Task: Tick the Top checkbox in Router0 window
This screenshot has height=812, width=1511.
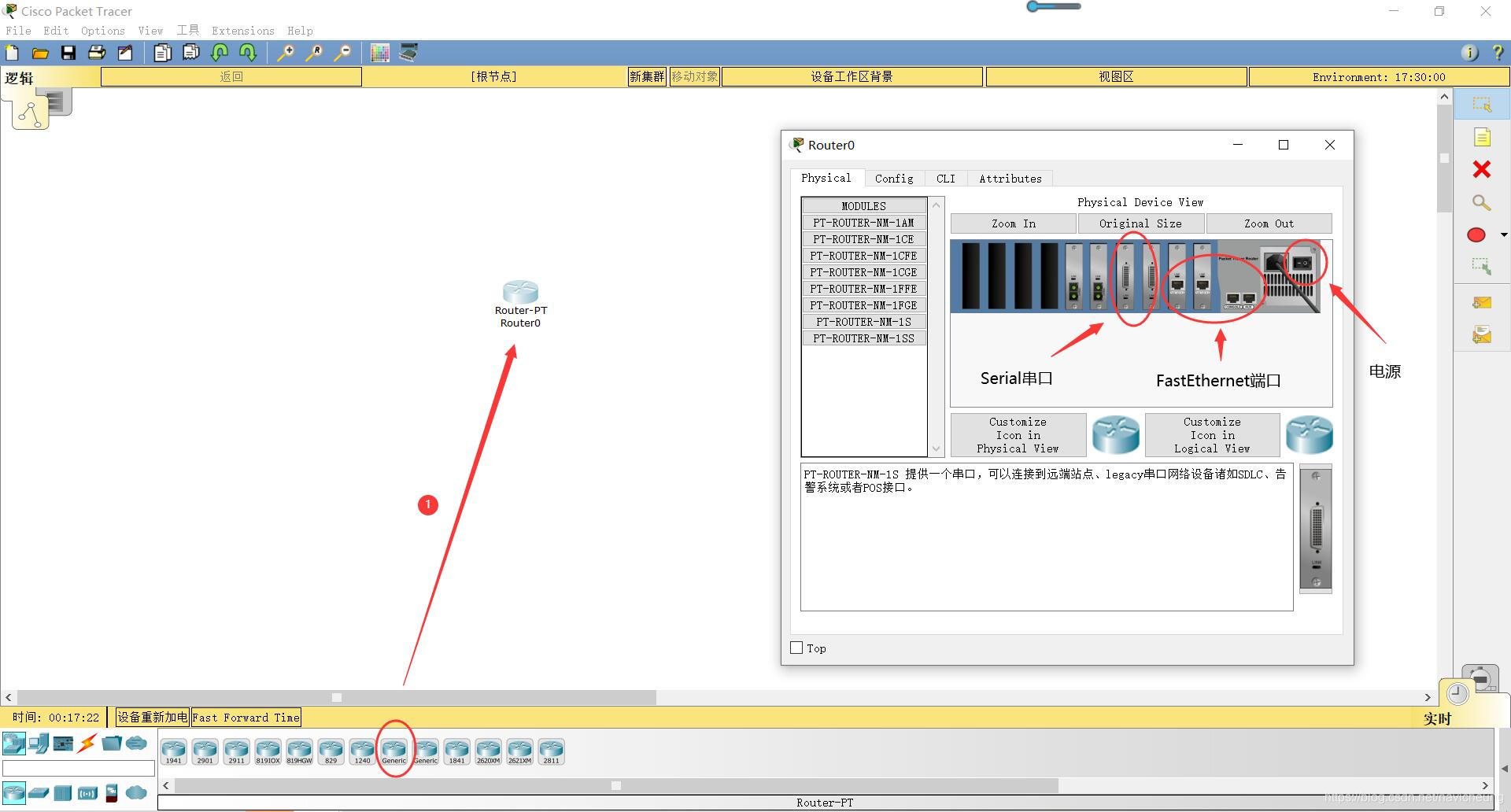Action: tap(796, 648)
